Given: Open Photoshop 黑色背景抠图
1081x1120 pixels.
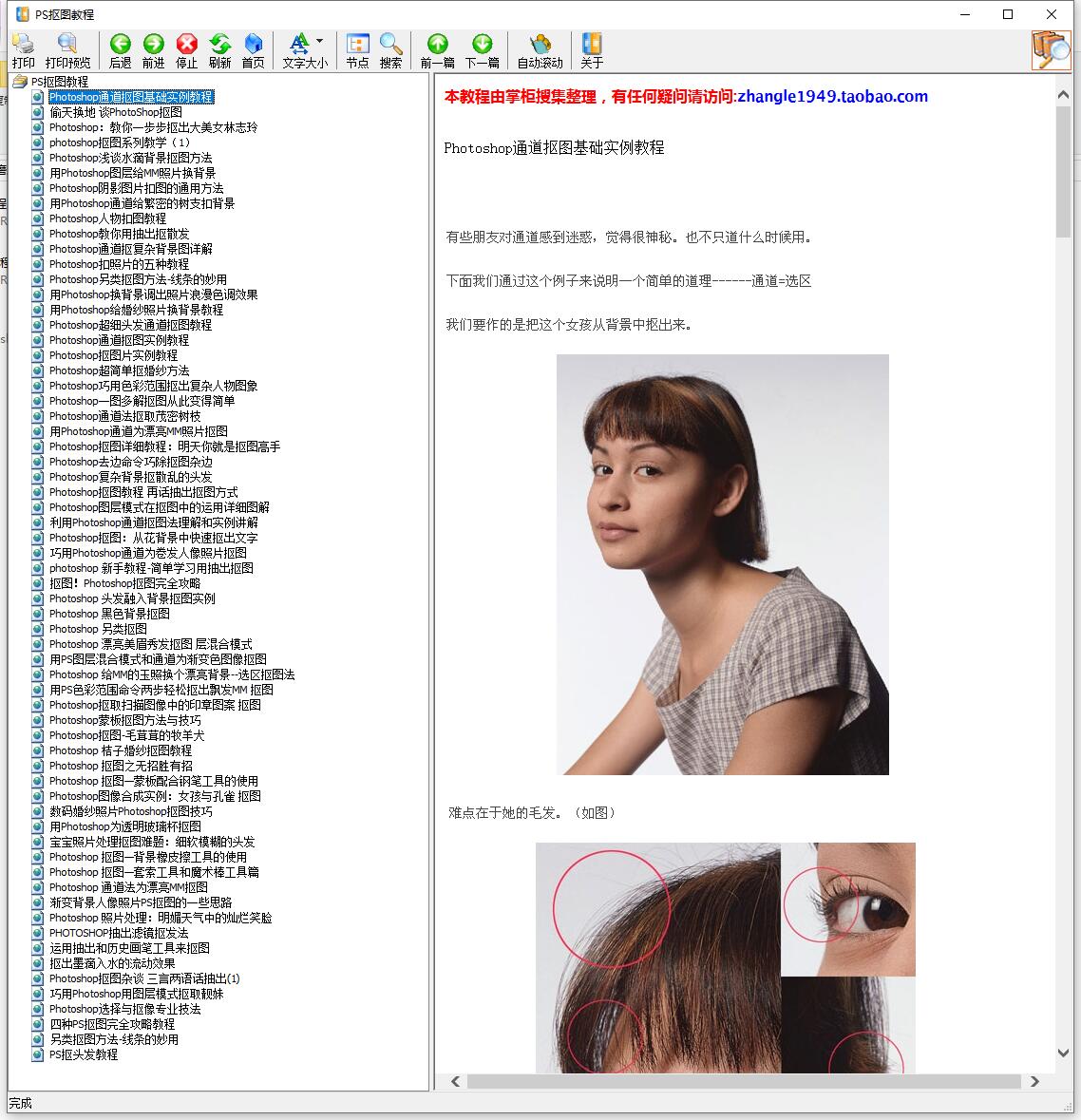Looking at the screenshot, I should click(x=109, y=614).
